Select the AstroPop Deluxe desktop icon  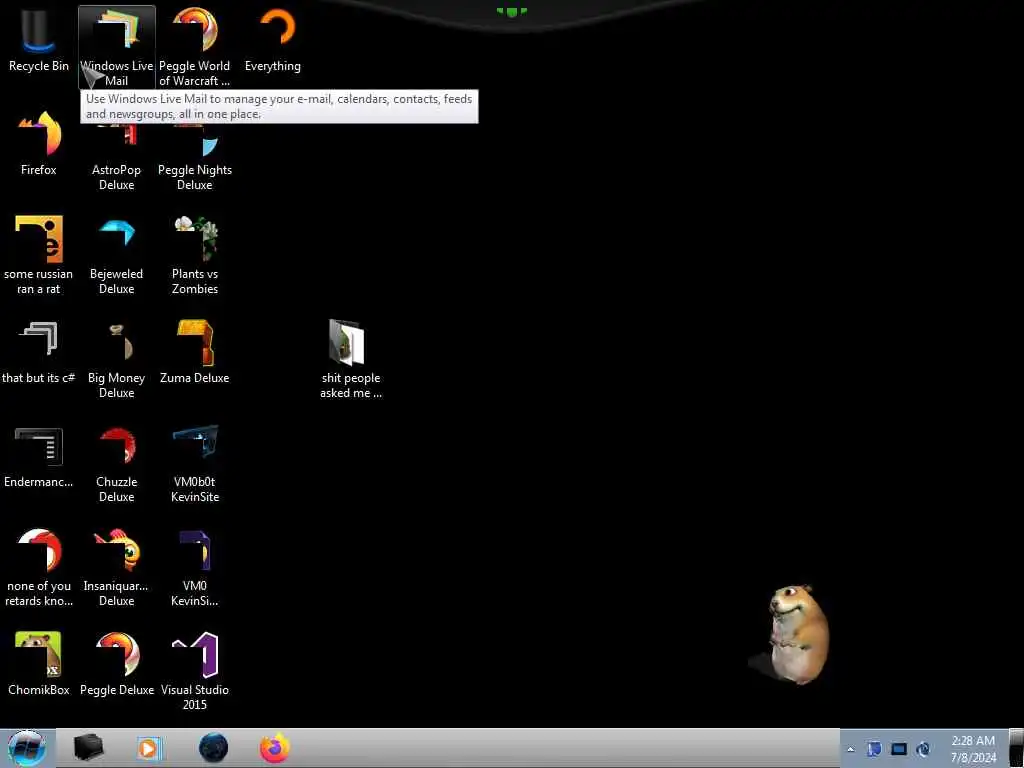click(x=116, y=158)
